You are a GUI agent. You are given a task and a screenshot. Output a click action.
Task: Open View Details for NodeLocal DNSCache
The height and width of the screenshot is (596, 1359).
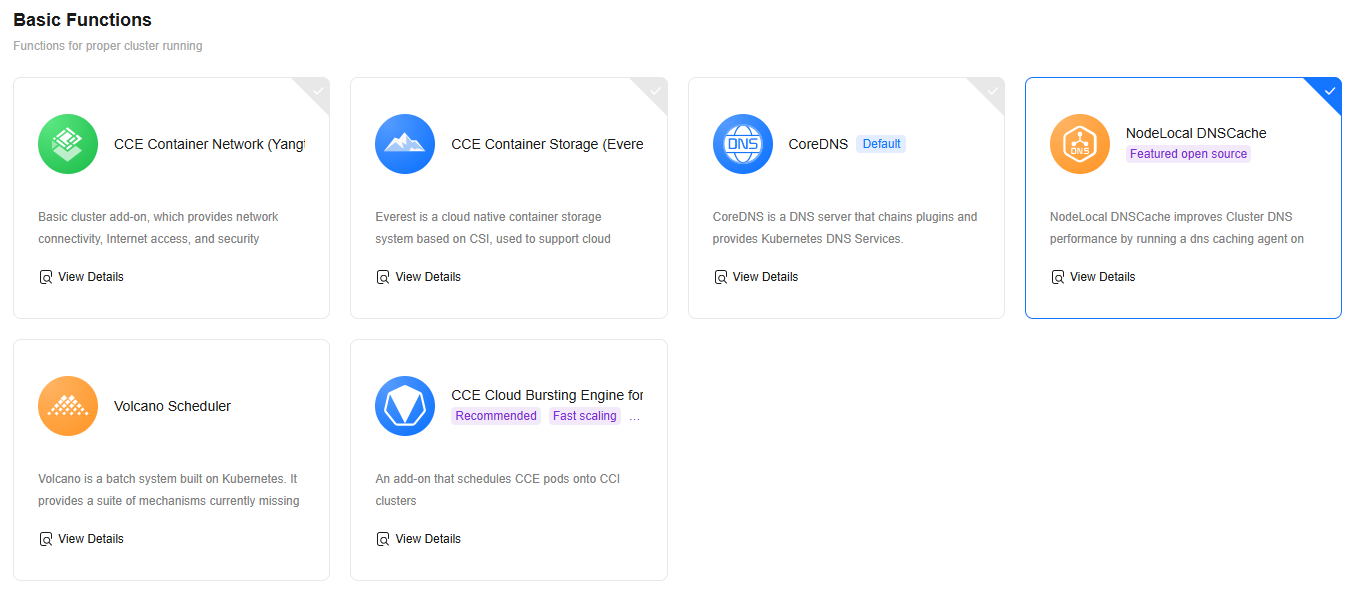coord(1093,277)
